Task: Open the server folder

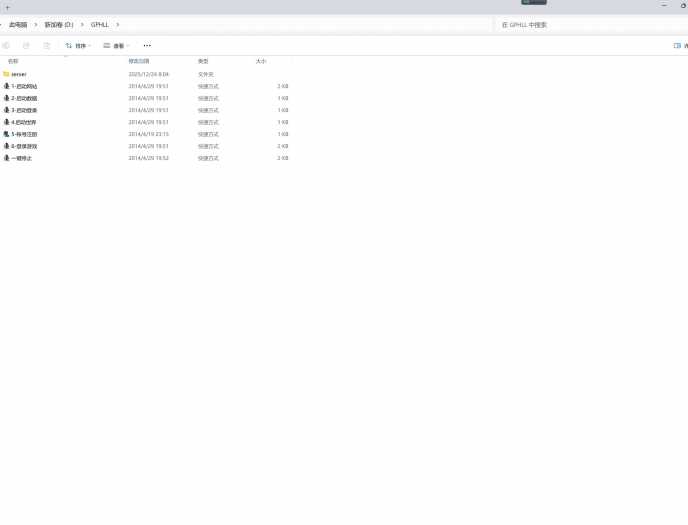Action: (x=6, y=74)
